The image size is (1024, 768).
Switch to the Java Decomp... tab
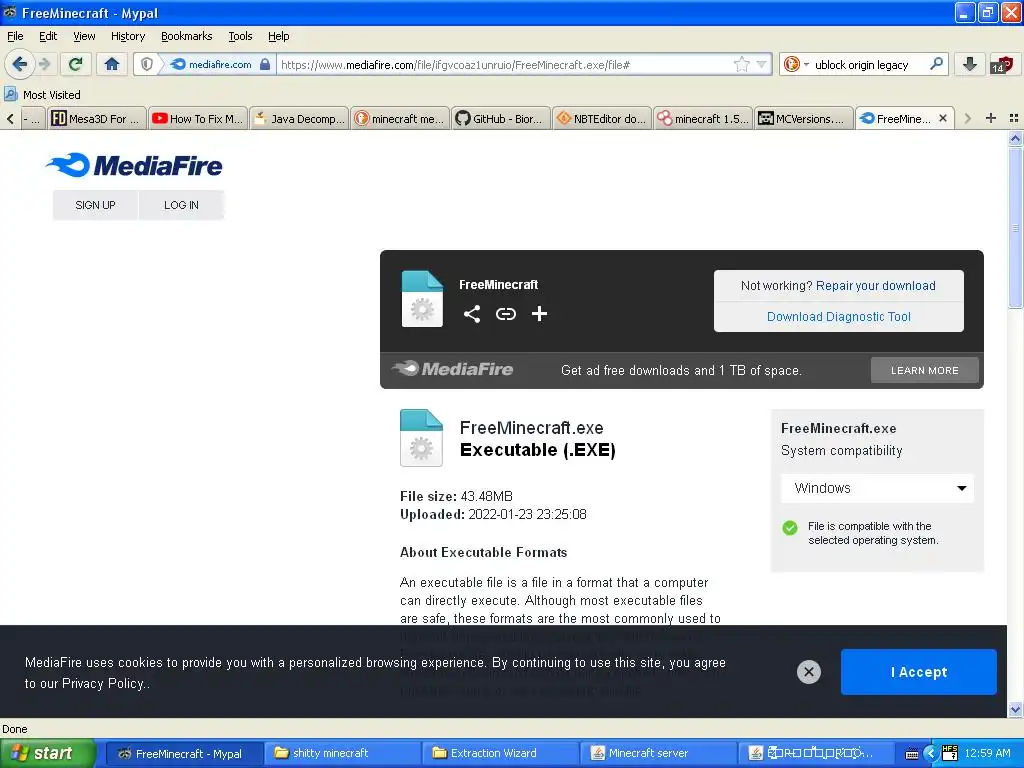pos(299,118)
